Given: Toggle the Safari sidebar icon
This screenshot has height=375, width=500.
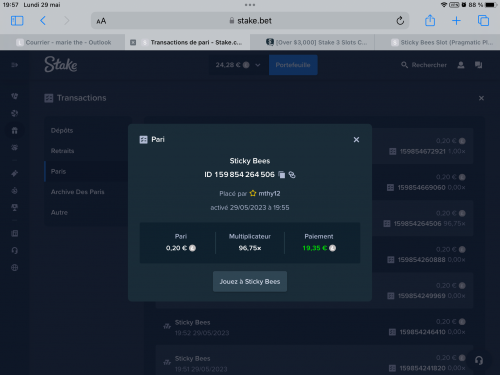Looking at the screenshot, I should [17, 21].
